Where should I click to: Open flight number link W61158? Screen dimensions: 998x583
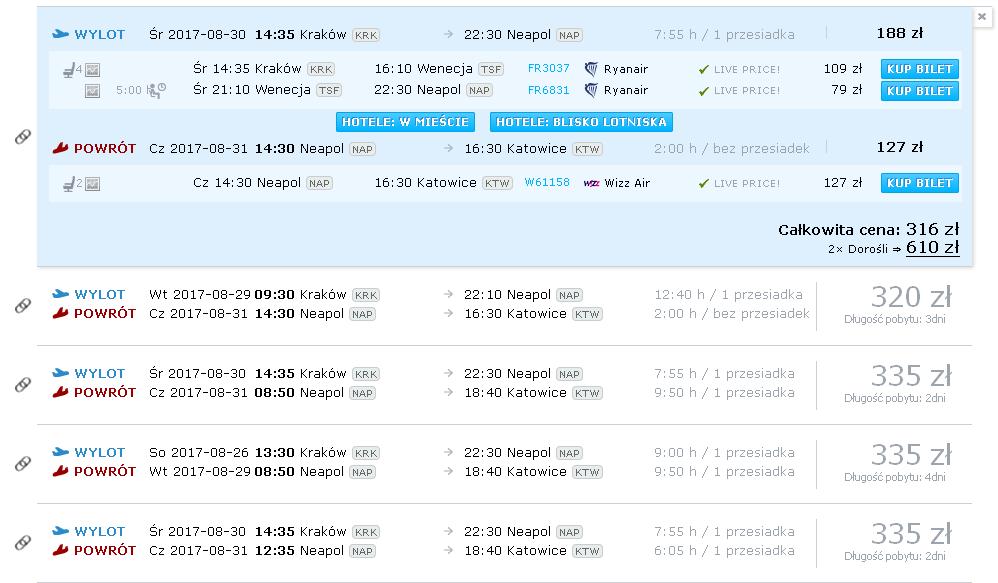tap(547, 182)
